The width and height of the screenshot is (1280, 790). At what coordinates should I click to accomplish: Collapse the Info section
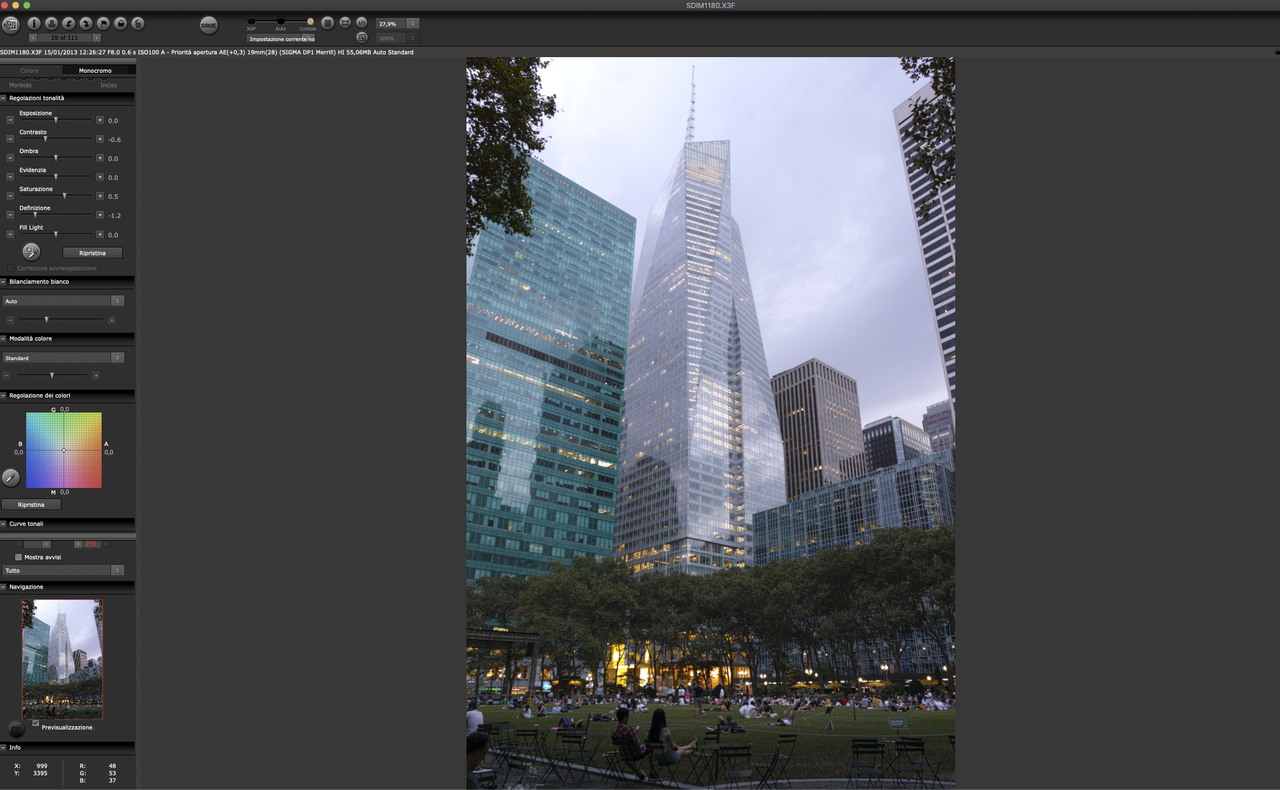point(4,748)
